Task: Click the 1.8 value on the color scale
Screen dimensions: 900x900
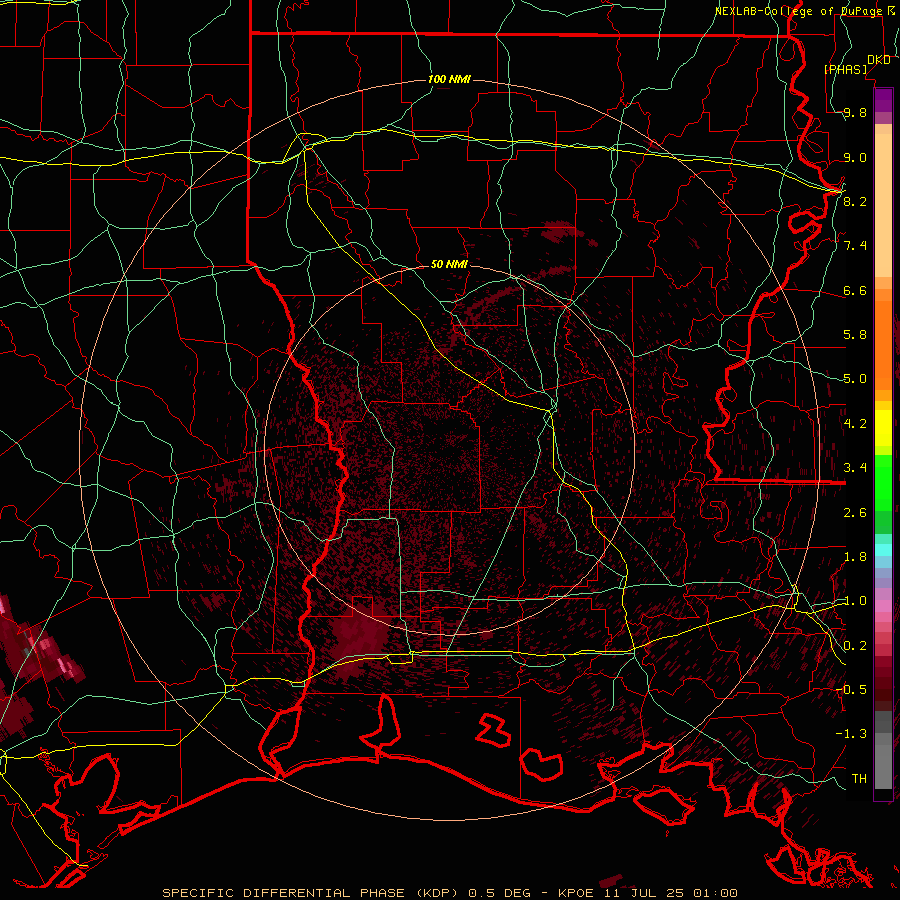Action: (855, 557)
